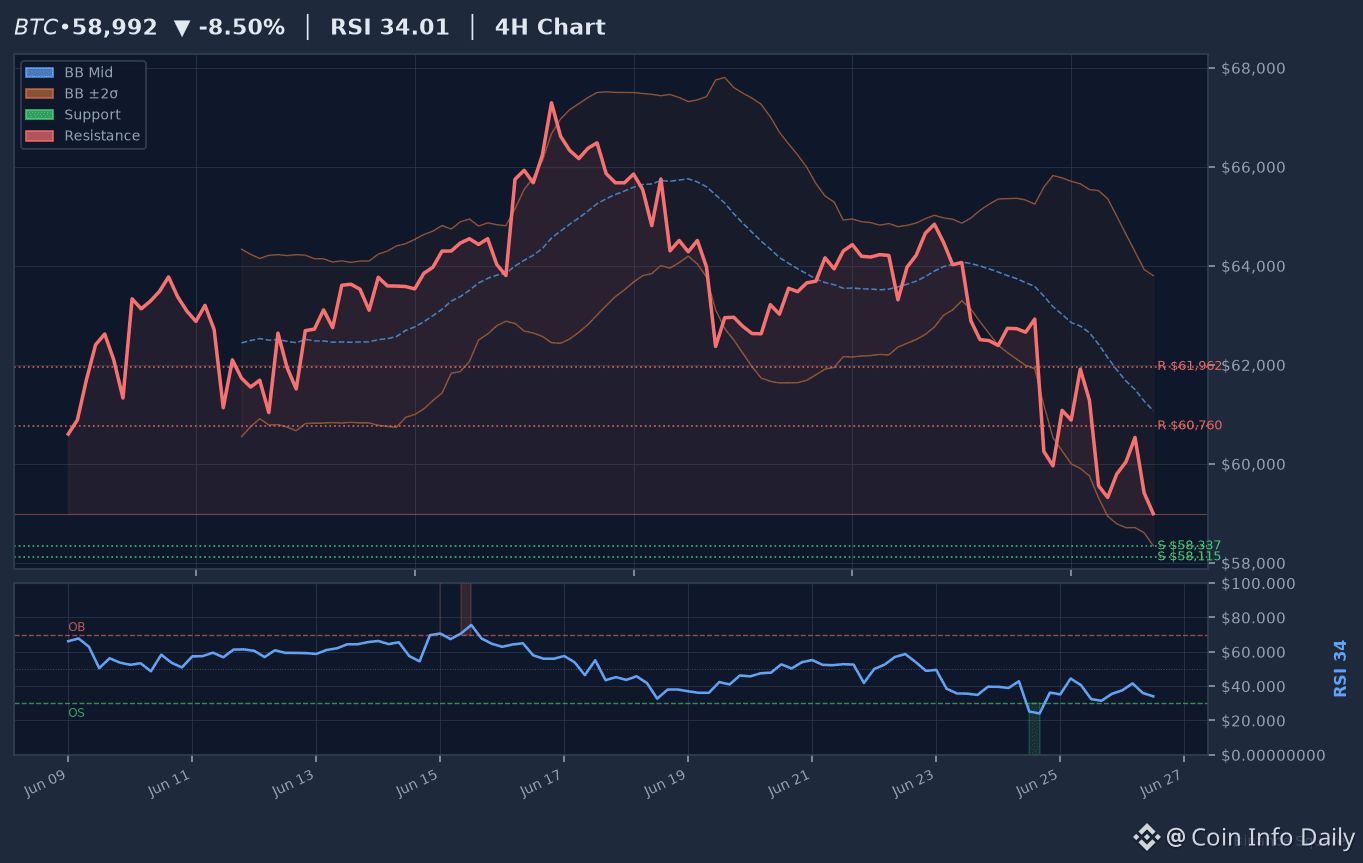Click the $58,000 price axis label
This screenshot has width=1363, height=863.
click(1252, 563)
